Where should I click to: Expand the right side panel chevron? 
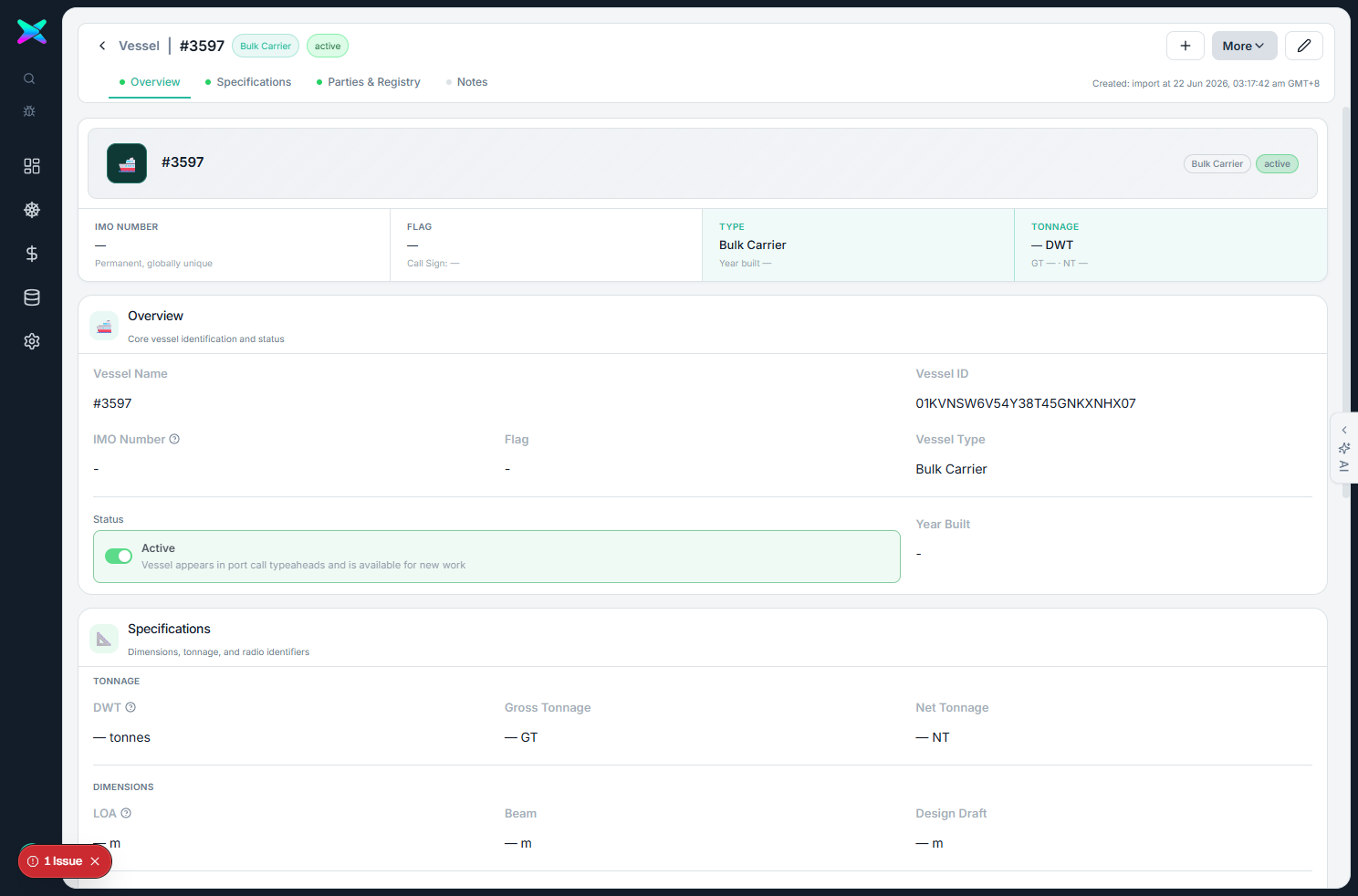click(1344, 430)
